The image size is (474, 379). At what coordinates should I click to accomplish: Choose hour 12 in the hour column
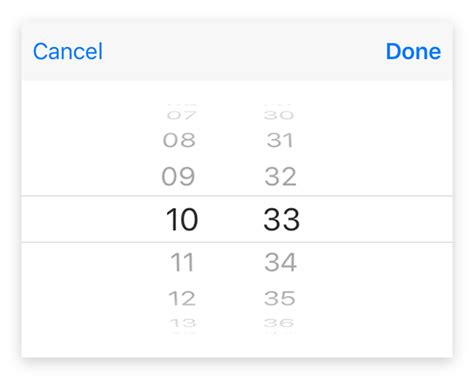coord(182,298)
